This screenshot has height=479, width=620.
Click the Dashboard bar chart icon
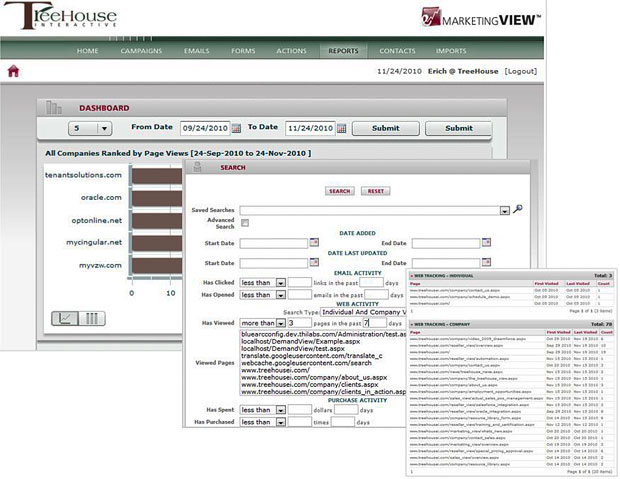click(54, 108)
